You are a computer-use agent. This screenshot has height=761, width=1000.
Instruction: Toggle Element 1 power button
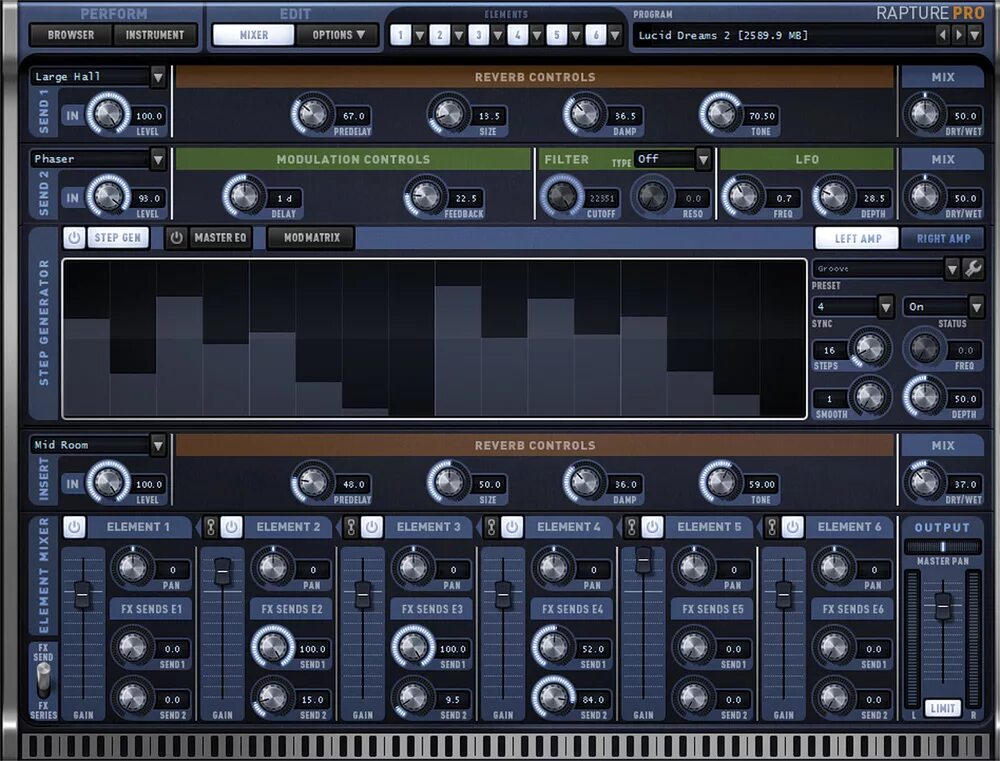pos(74,528)
